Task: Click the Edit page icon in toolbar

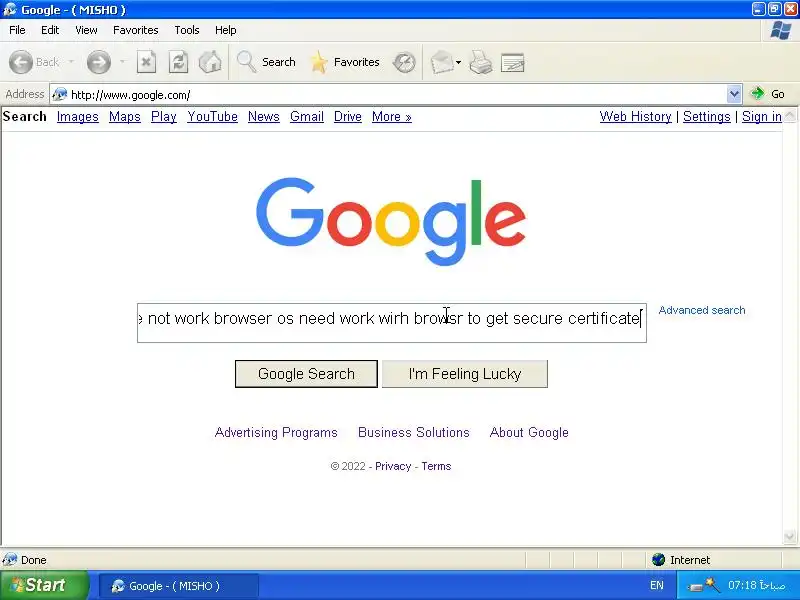Action: 513,63
